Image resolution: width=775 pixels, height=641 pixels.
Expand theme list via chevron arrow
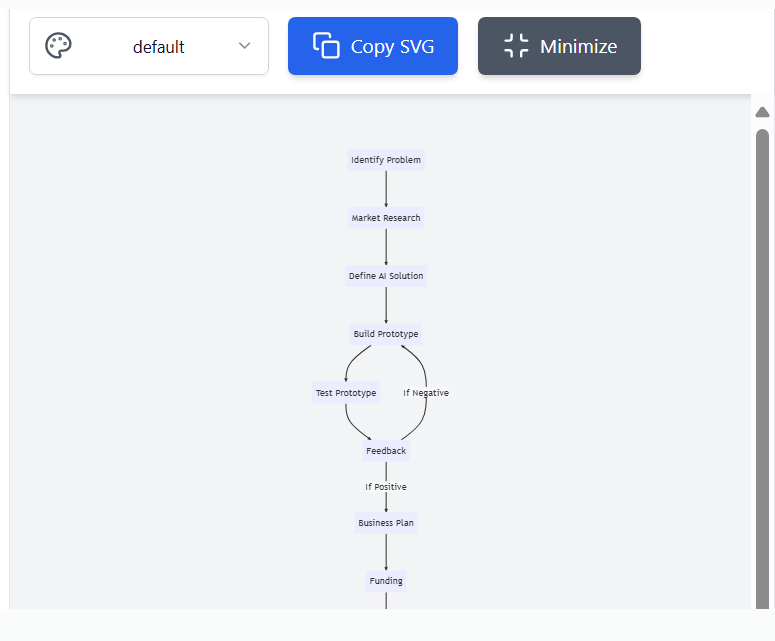[x=244, y=46]
